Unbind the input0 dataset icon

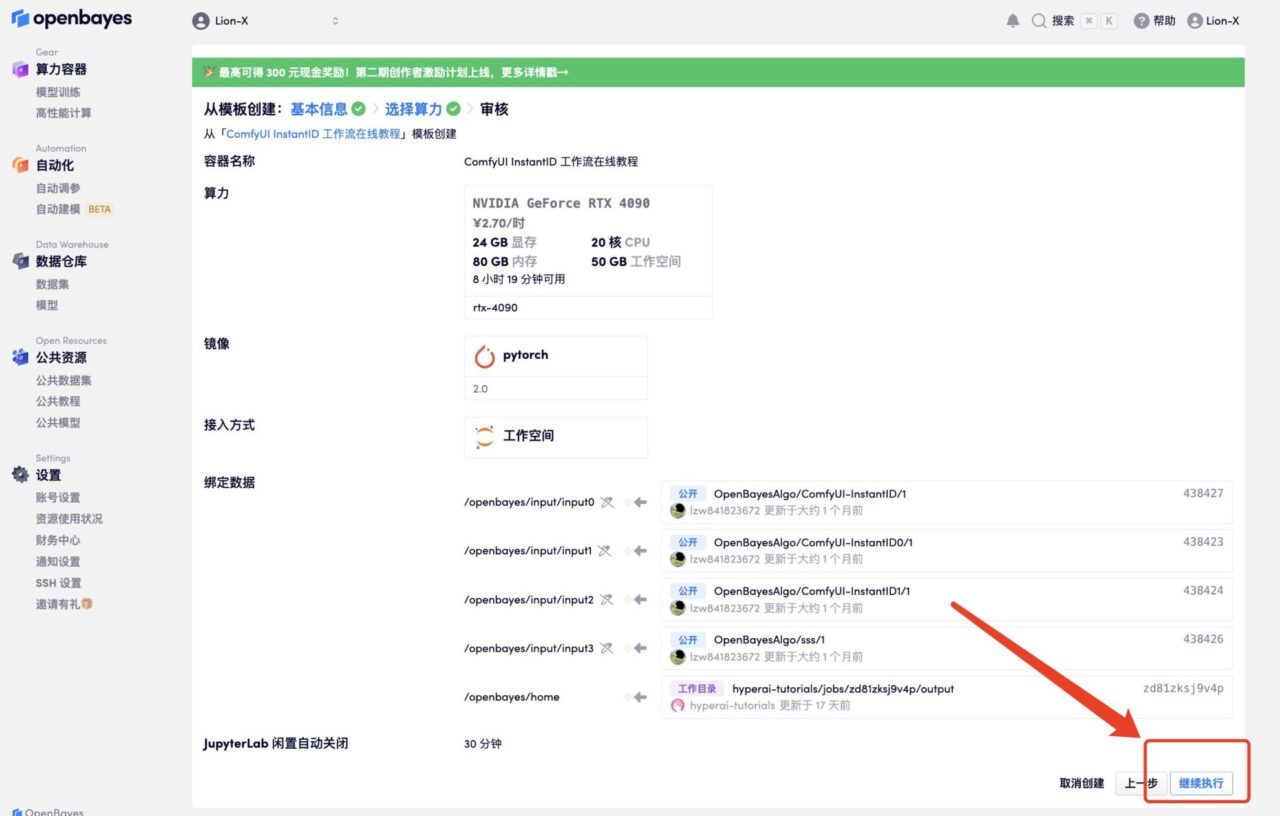[606, 502]
